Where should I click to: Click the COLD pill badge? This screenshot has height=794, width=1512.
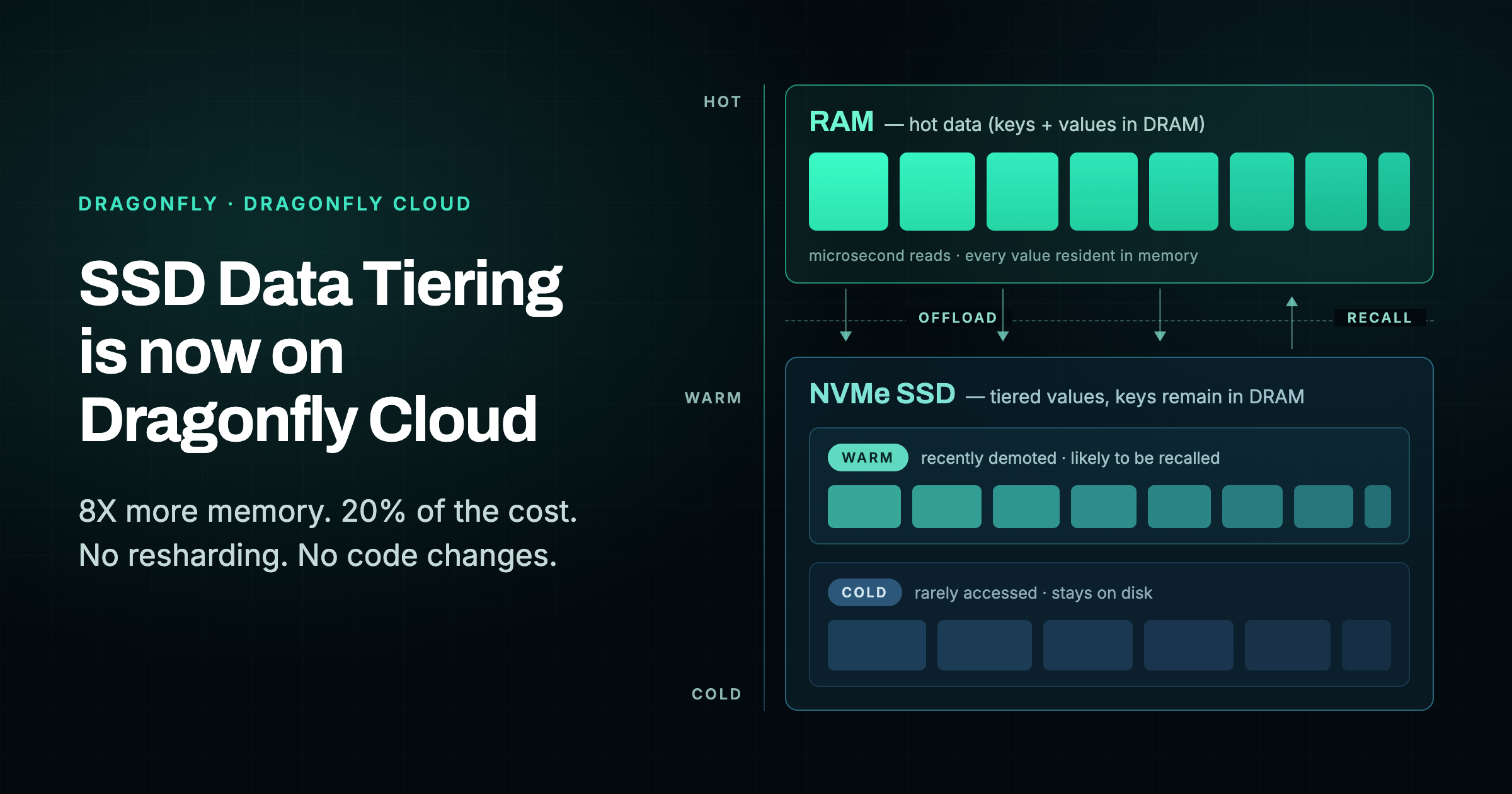point(864,592)
